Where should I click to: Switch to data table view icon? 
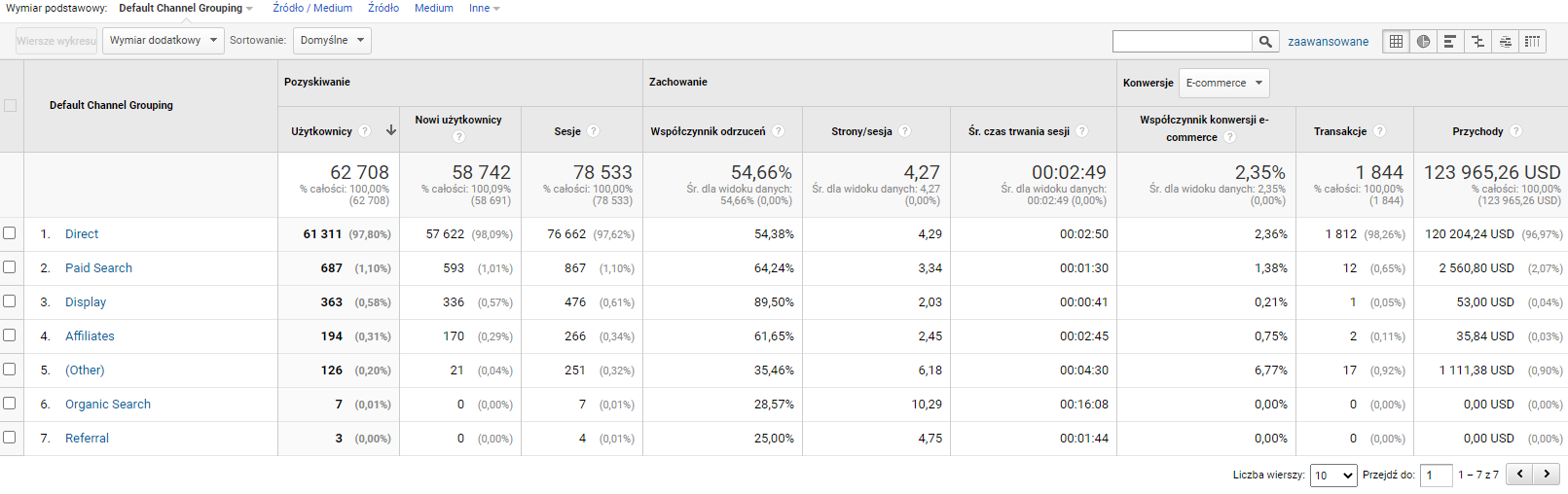click(1397, 41)
